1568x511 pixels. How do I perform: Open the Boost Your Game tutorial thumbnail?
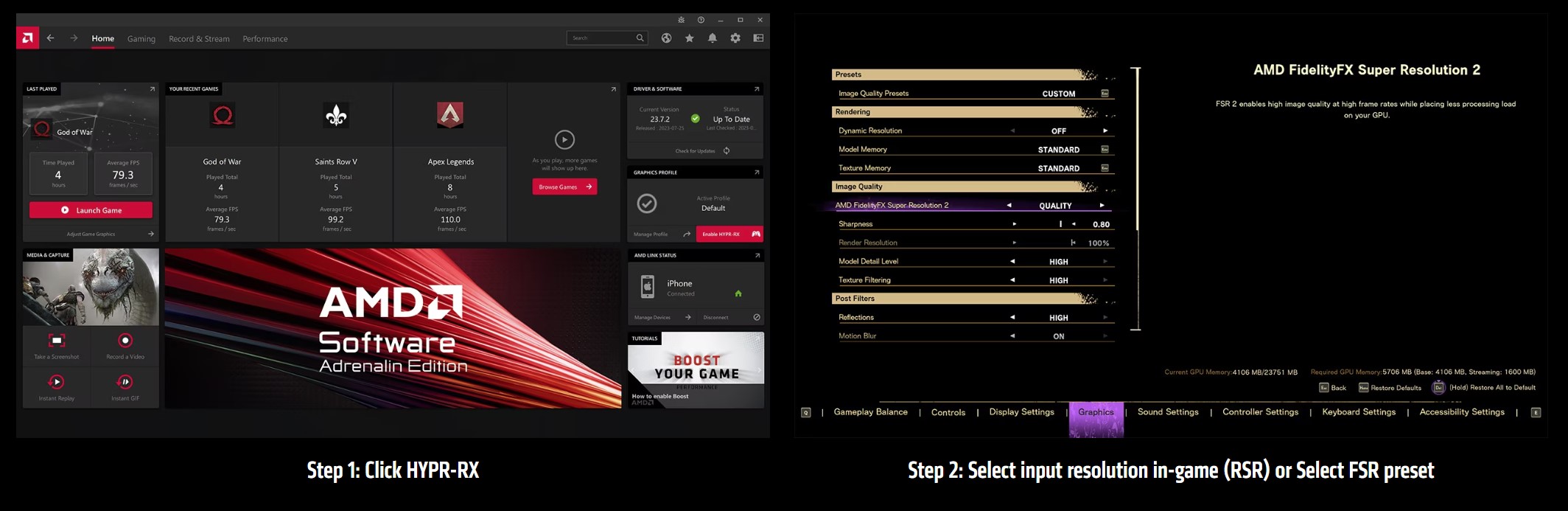[x=696, y=370]
